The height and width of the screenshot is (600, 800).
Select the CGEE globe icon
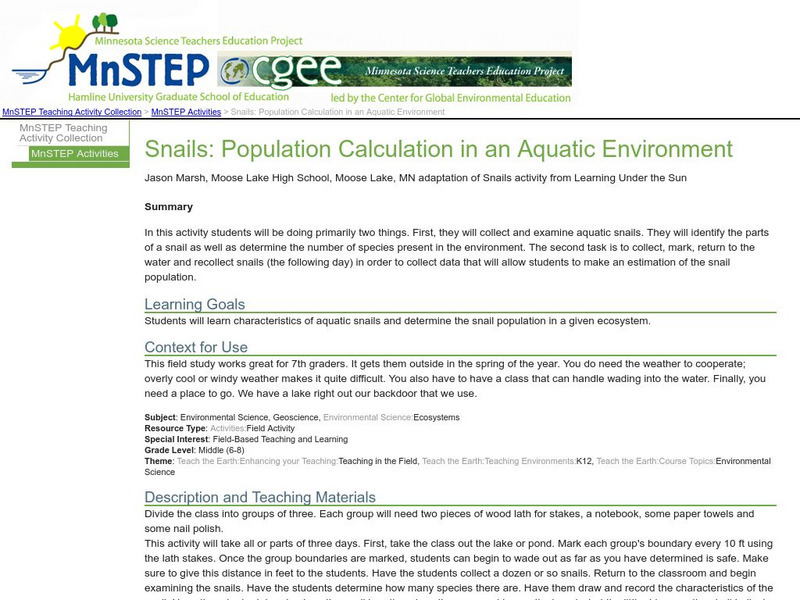pyautogui.click(x=234, y=70)
